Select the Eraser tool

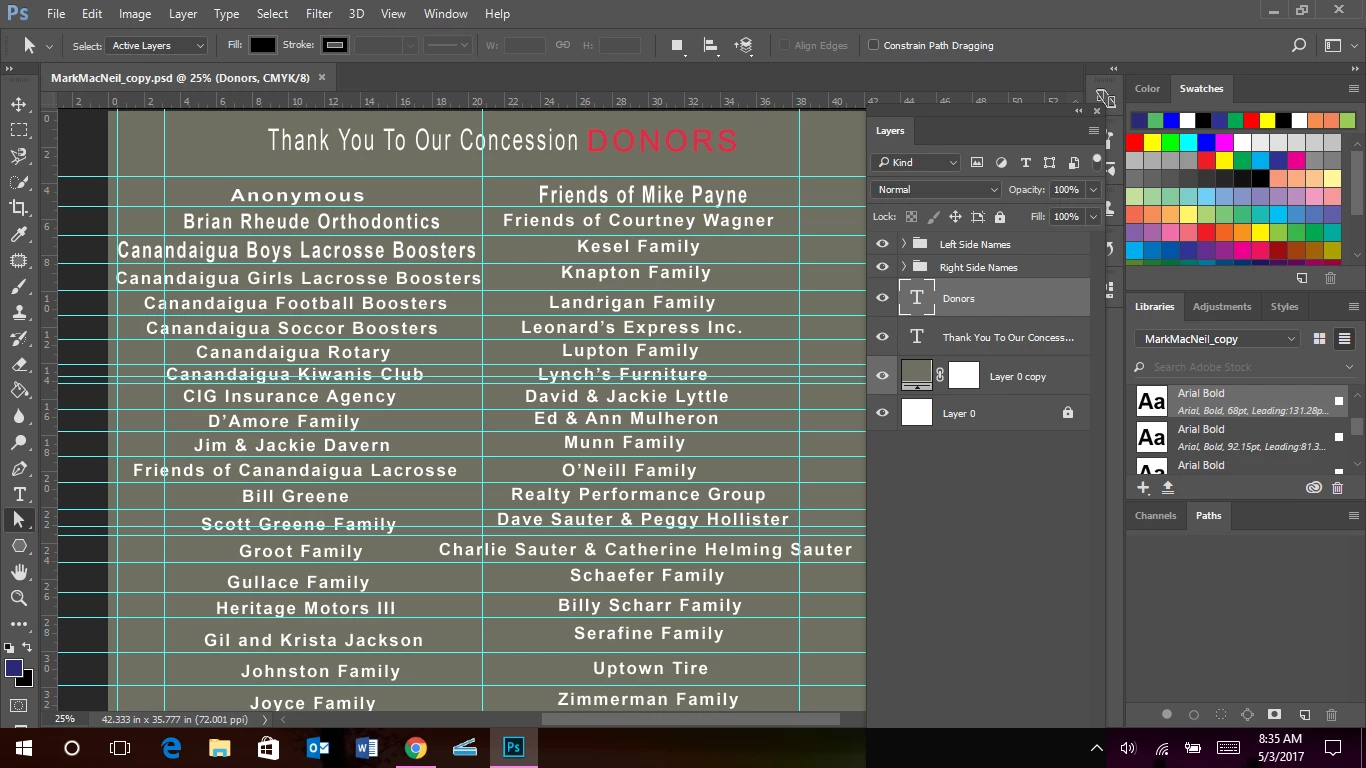tap(19, 364)
